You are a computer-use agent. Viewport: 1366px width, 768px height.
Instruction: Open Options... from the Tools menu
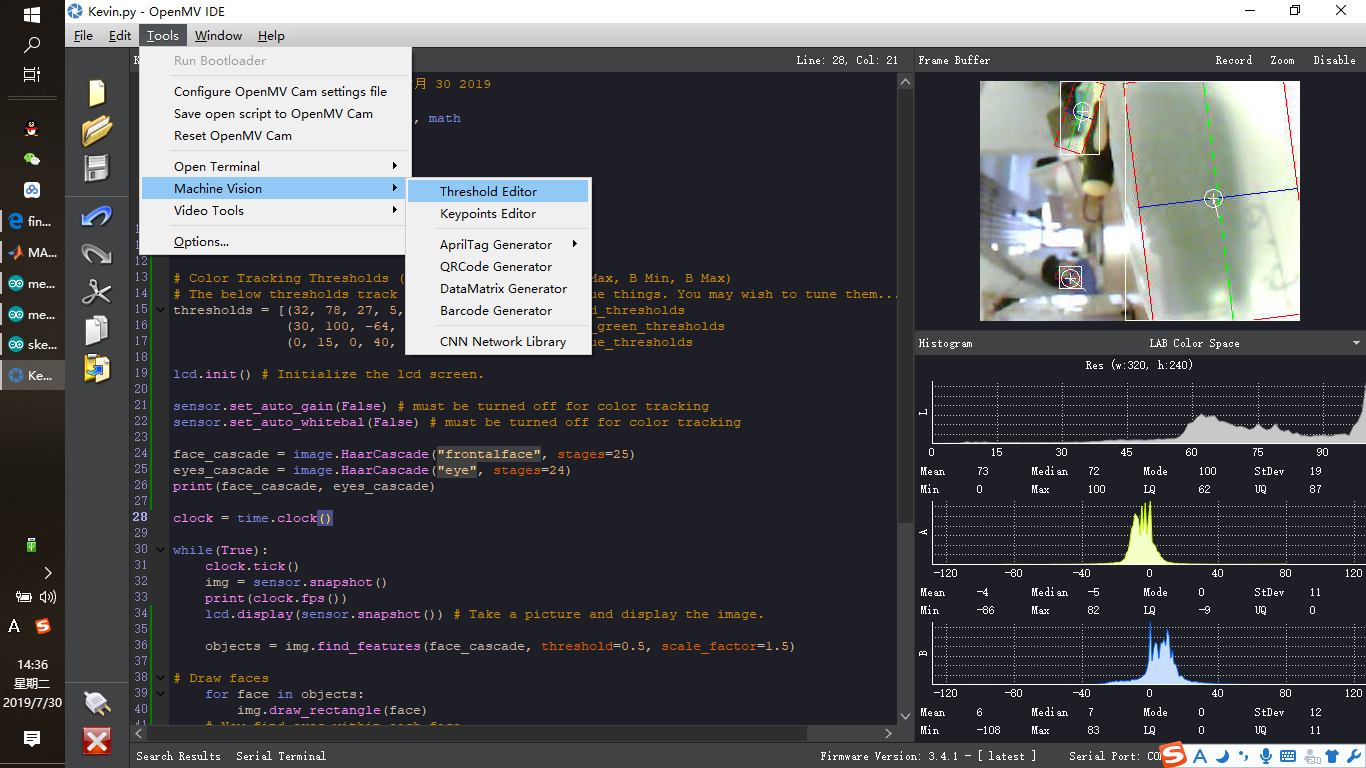(x=275, y=241)
